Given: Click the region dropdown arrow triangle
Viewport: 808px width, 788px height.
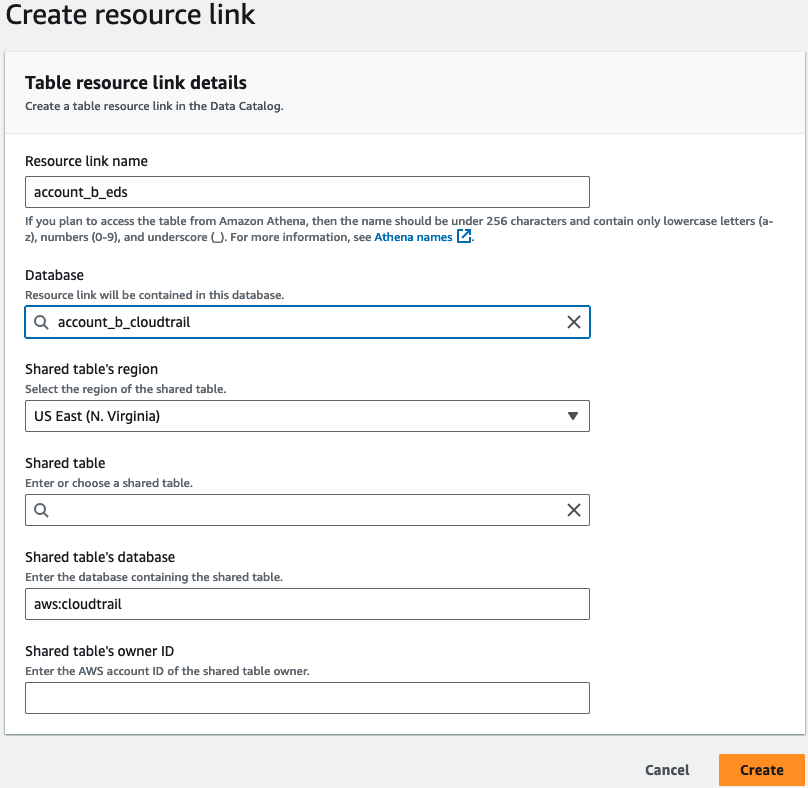Looking at the screenshot, I should [x=573, y=416].
